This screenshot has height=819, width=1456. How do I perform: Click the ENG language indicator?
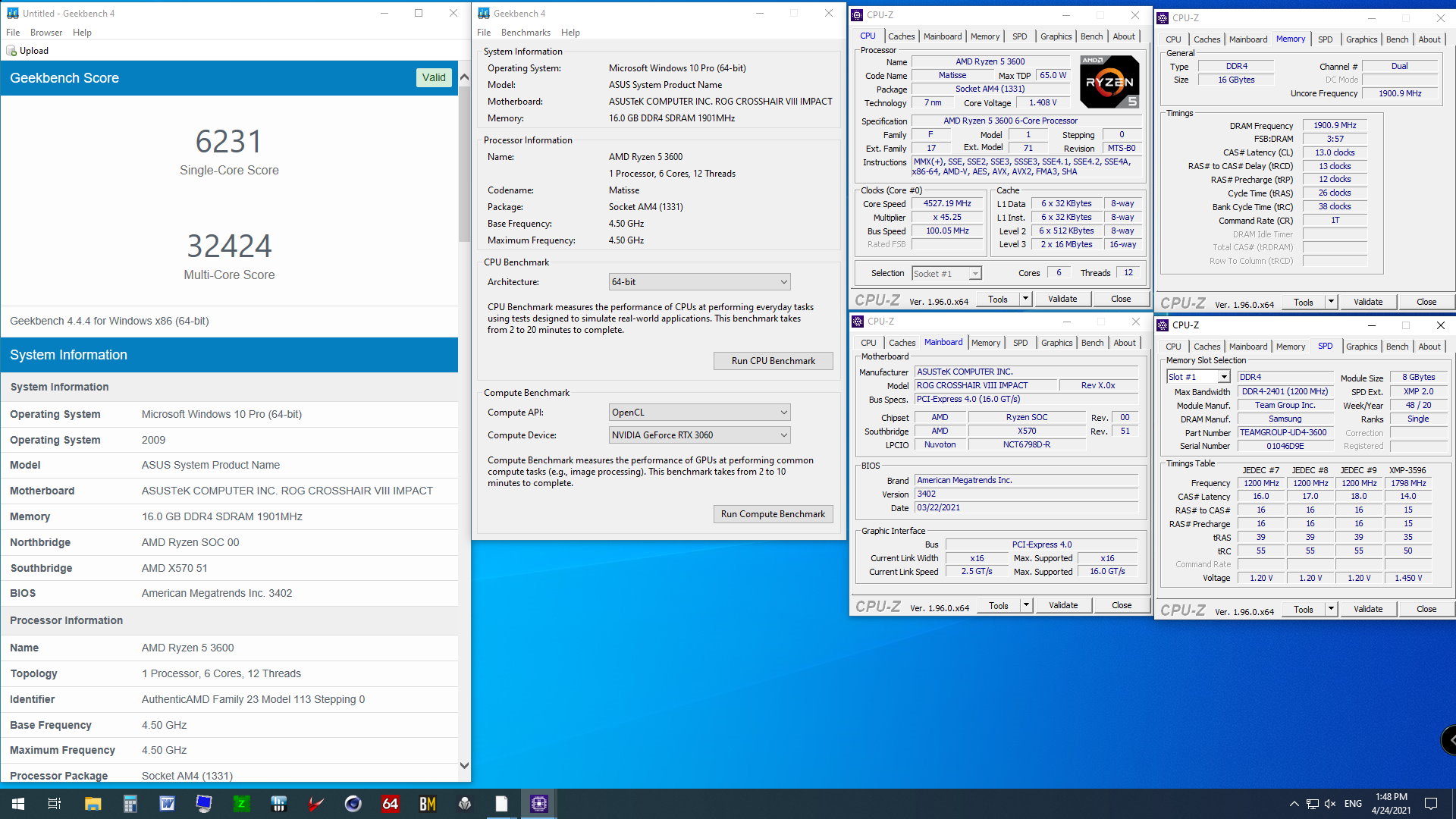[1353, 804]
